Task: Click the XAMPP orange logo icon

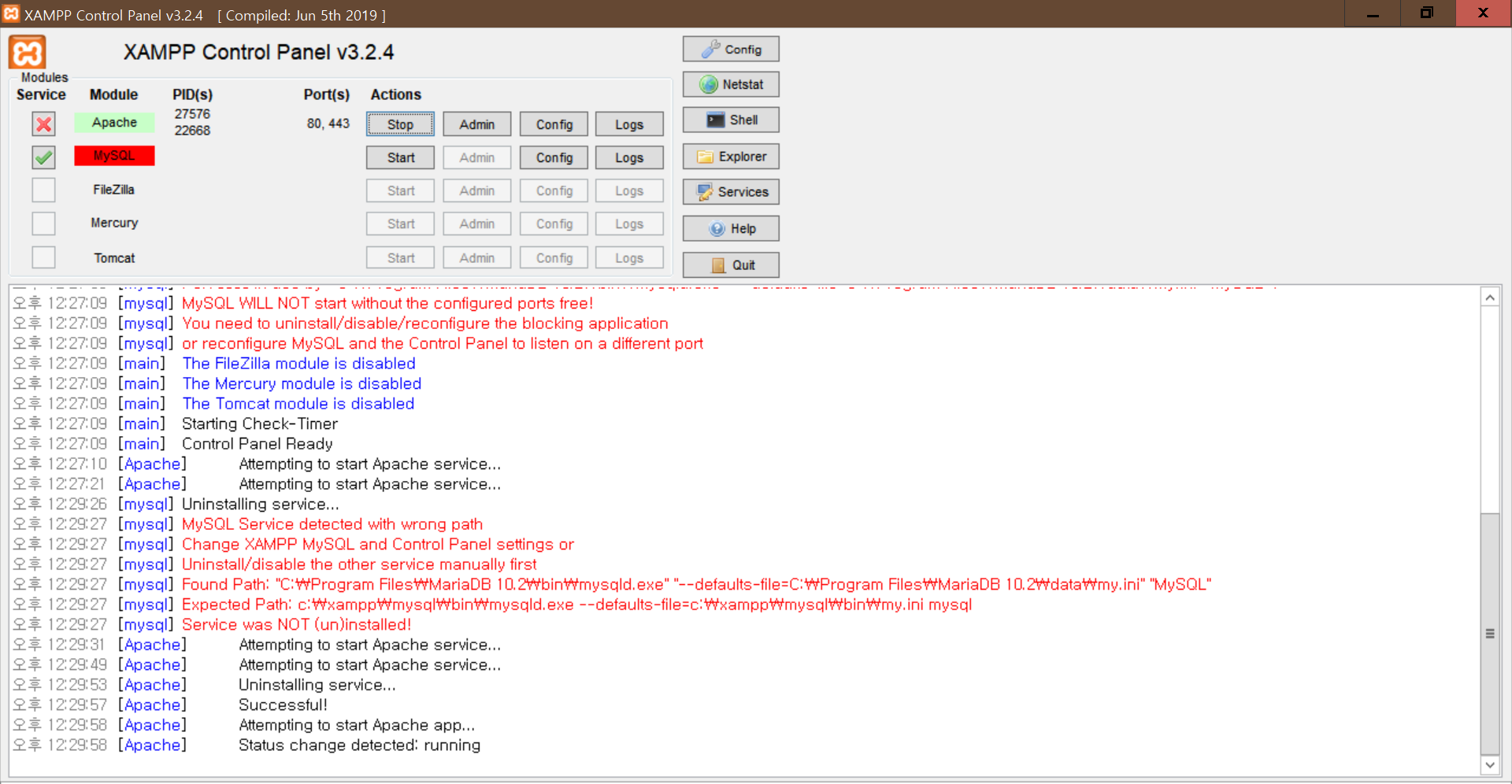Action: 28,53
